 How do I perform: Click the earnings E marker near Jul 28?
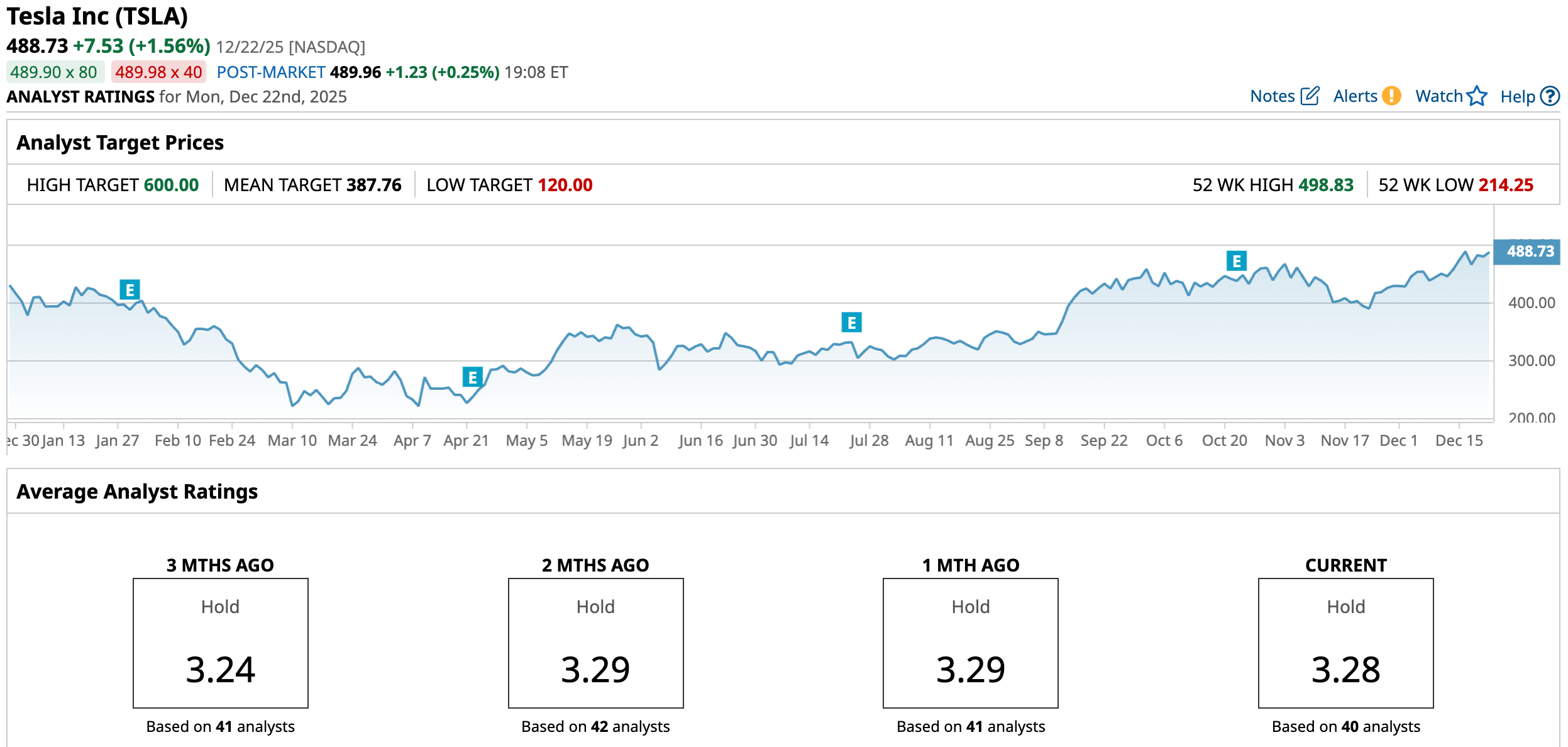pos(851,323)
